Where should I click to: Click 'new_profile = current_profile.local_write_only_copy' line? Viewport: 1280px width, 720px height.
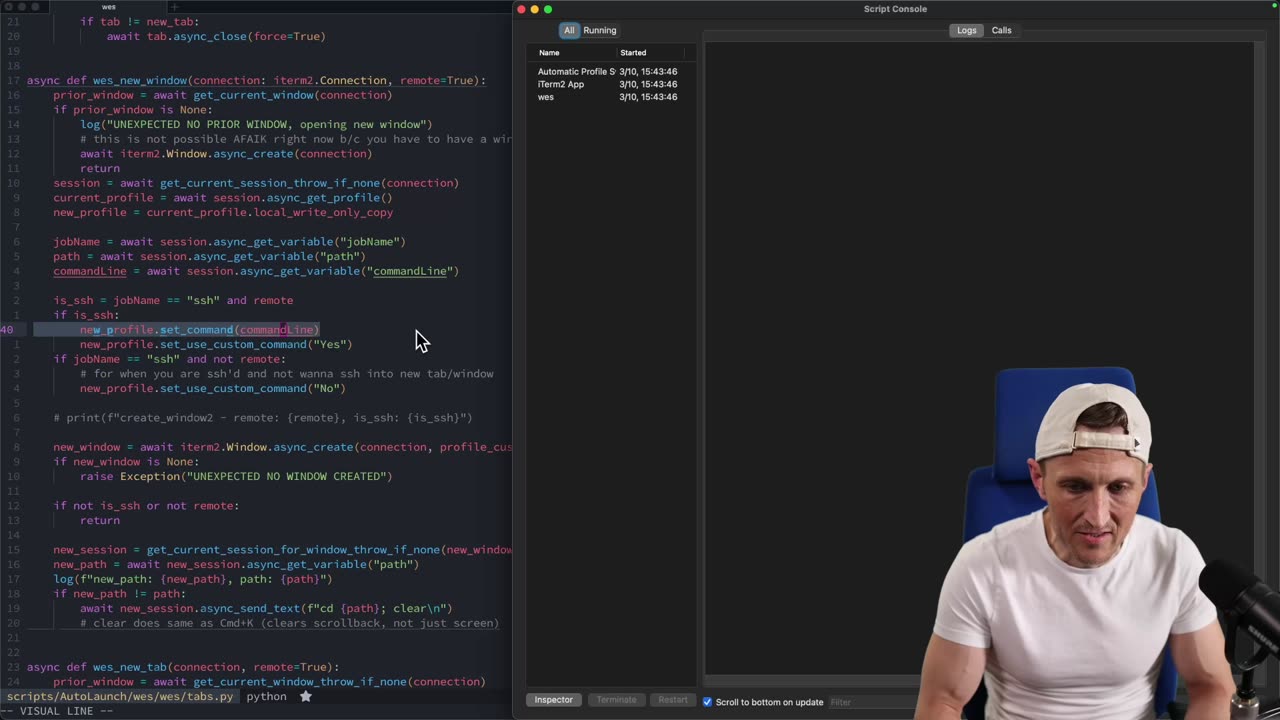pos(223,212)
